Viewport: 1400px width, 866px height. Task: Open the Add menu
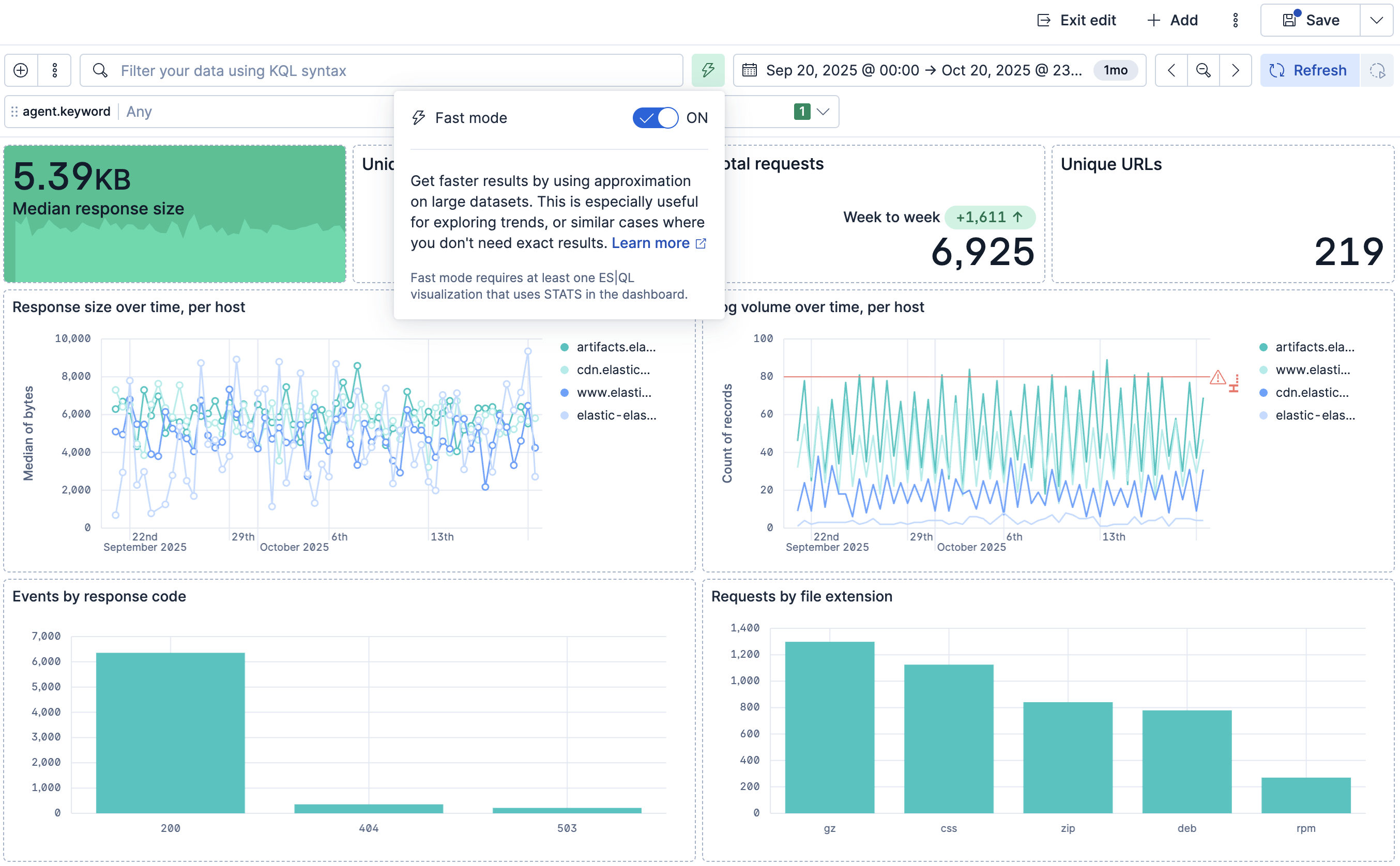[x=1173, y=20]
